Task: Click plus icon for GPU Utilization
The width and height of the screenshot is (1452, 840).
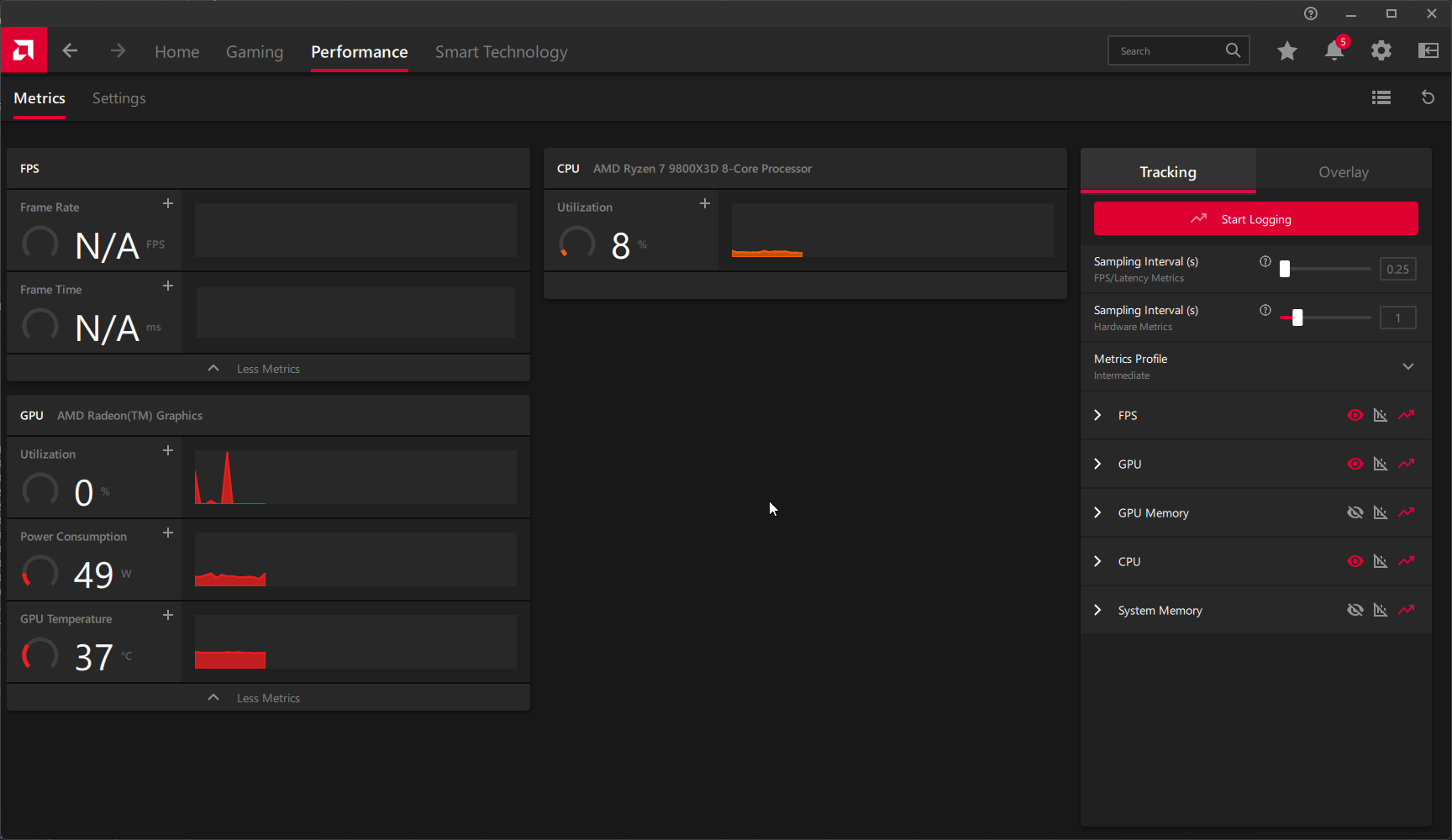Action: click(x=168, y=450)
